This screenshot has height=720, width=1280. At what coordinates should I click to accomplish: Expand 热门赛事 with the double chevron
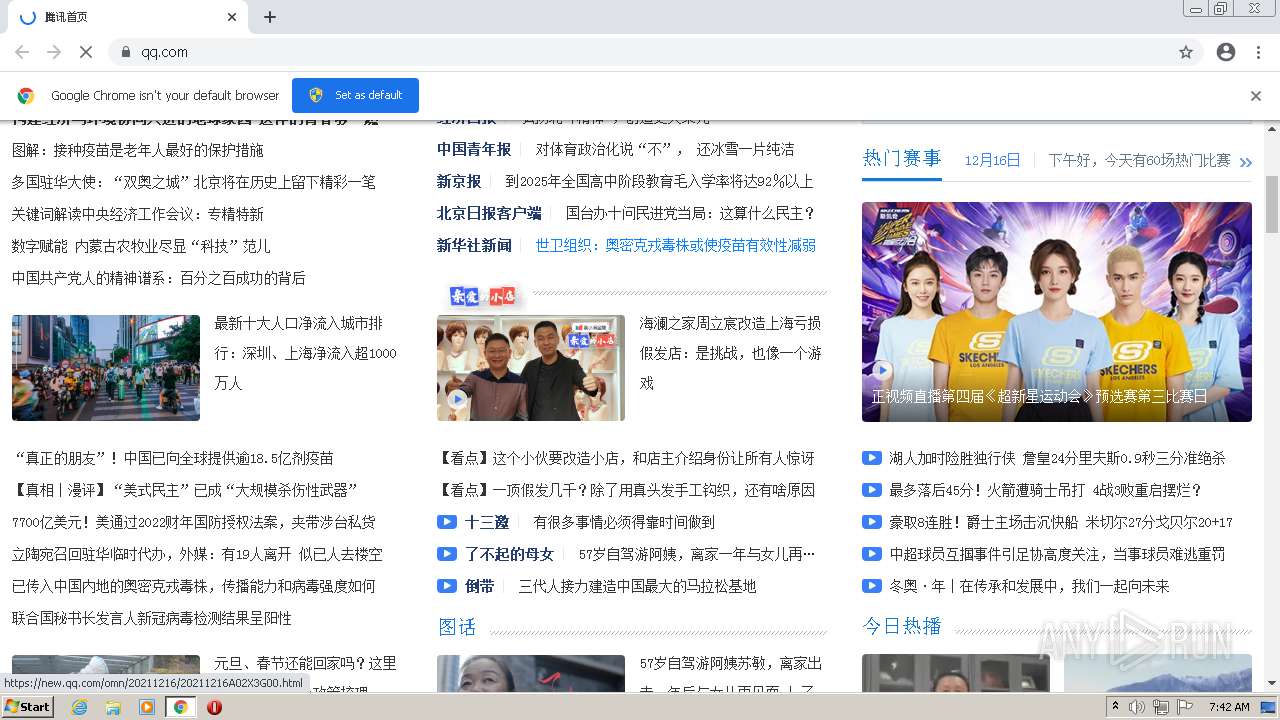pos(1245,162)
